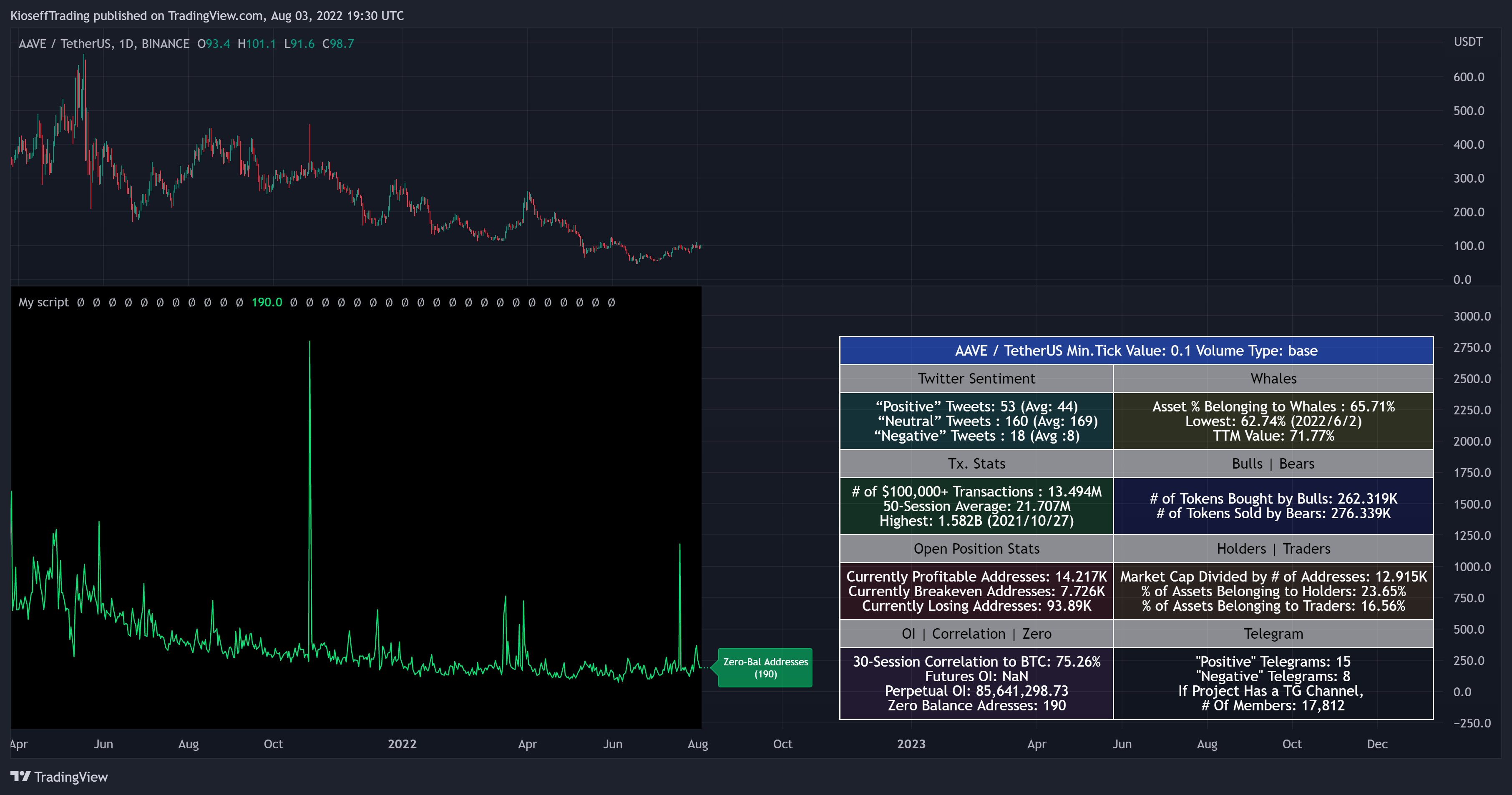Click the TTM Value: 71.77% line
The width and height of the screenshot is (1512, 795).
(x=1274, y=436)
